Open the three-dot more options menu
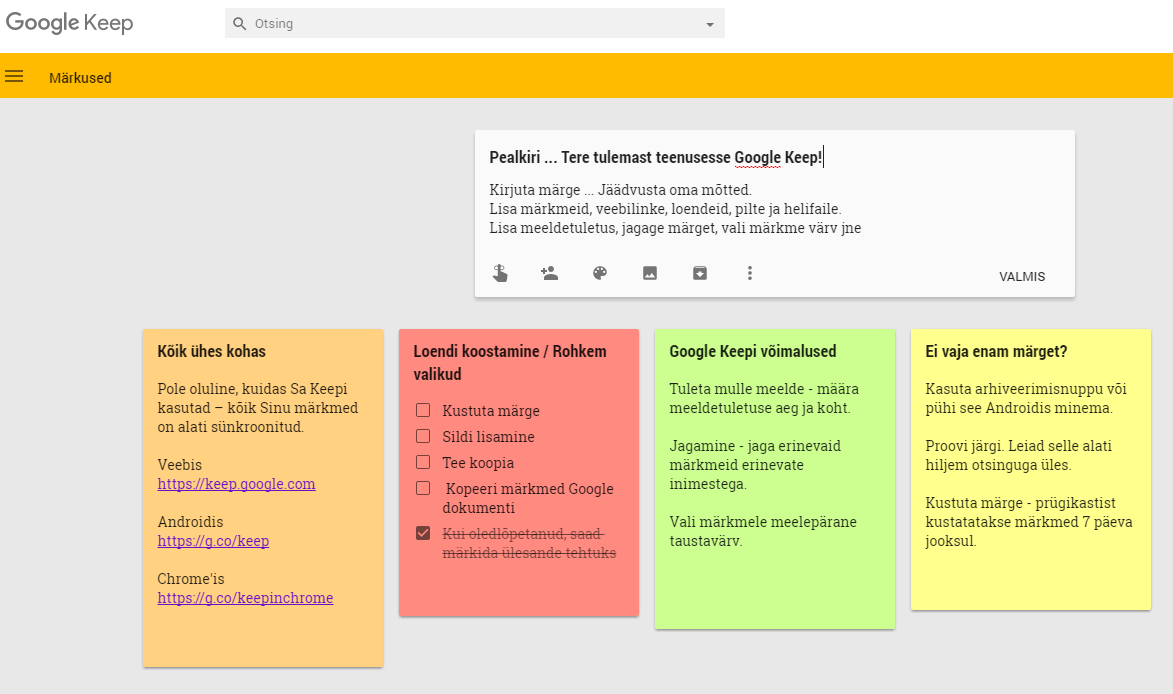 750,273
